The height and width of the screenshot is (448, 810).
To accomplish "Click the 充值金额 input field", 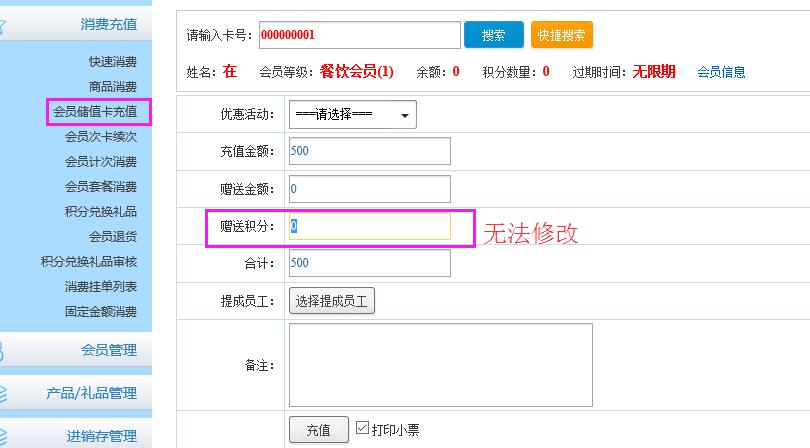I will [369, 151].
